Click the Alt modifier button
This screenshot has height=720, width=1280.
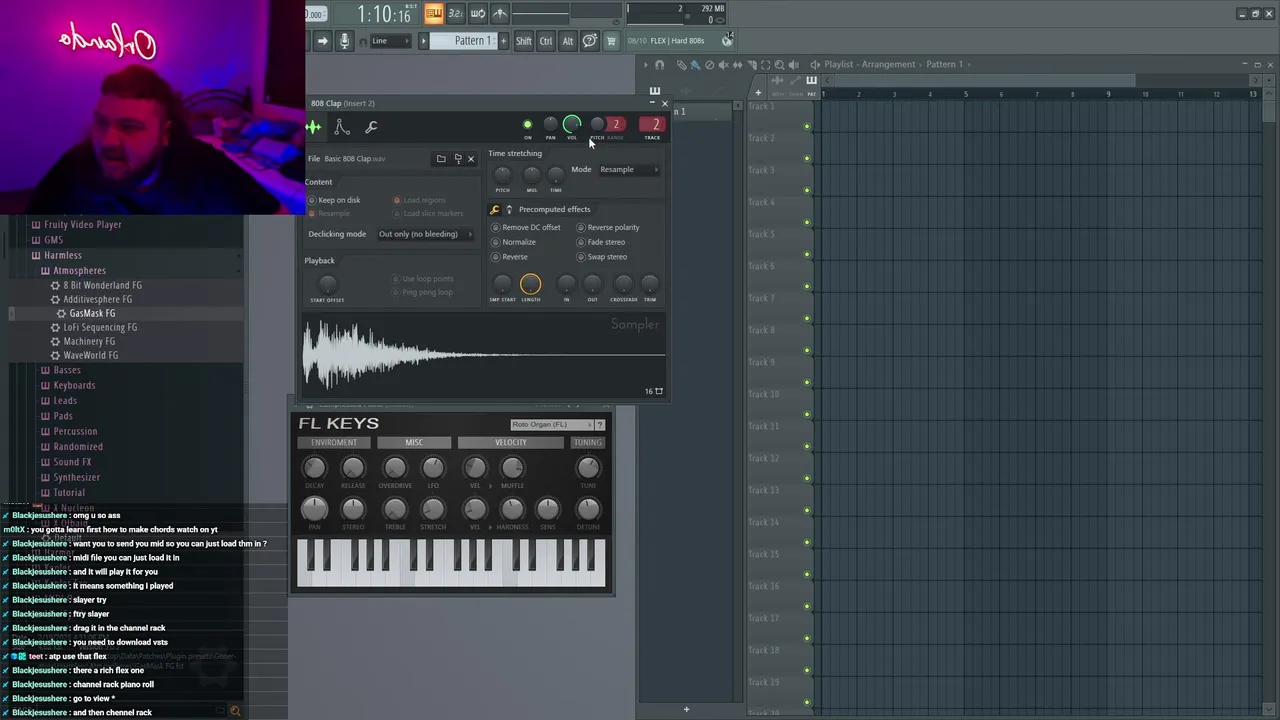tap(568, 41)
